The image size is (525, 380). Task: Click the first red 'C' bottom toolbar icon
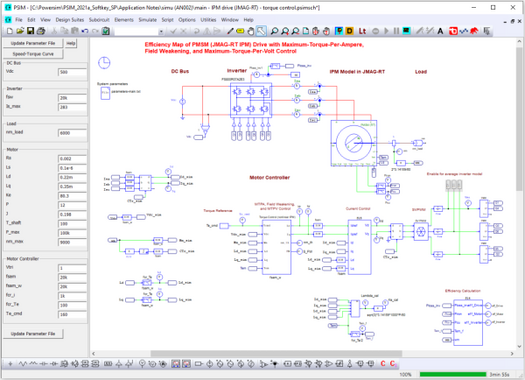pos(383,364)
